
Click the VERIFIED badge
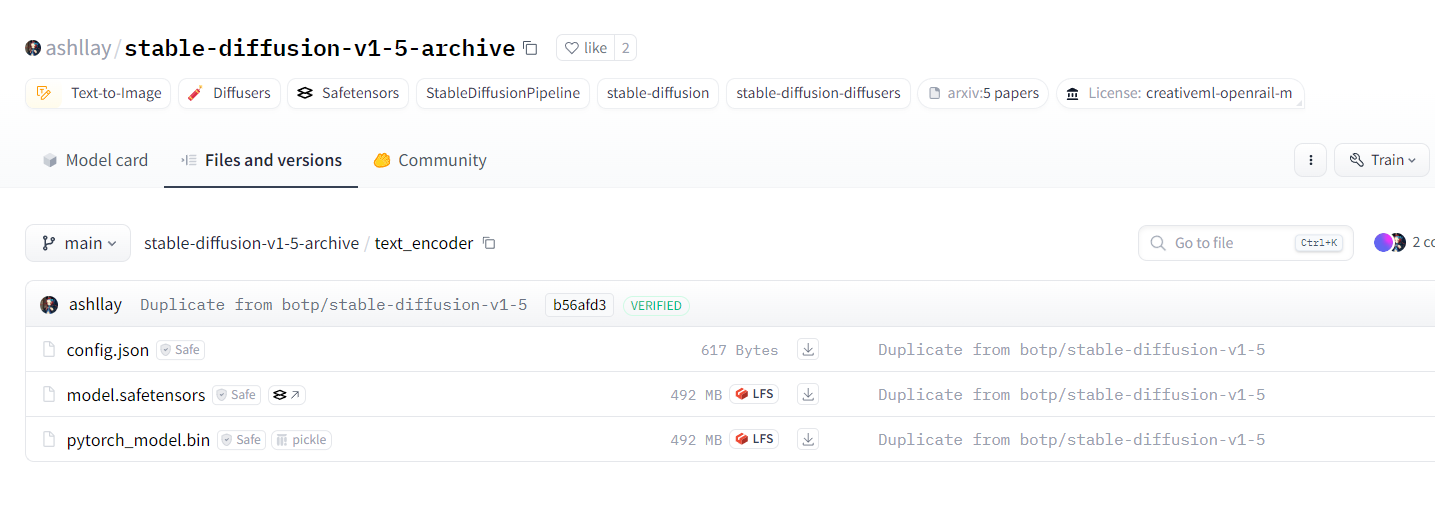(656, 305)
